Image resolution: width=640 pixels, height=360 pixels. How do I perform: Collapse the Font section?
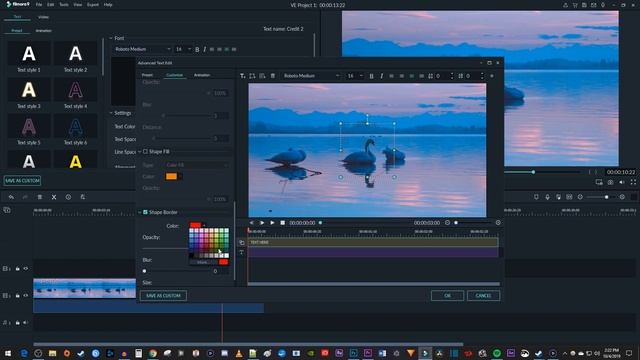(111, 38)
